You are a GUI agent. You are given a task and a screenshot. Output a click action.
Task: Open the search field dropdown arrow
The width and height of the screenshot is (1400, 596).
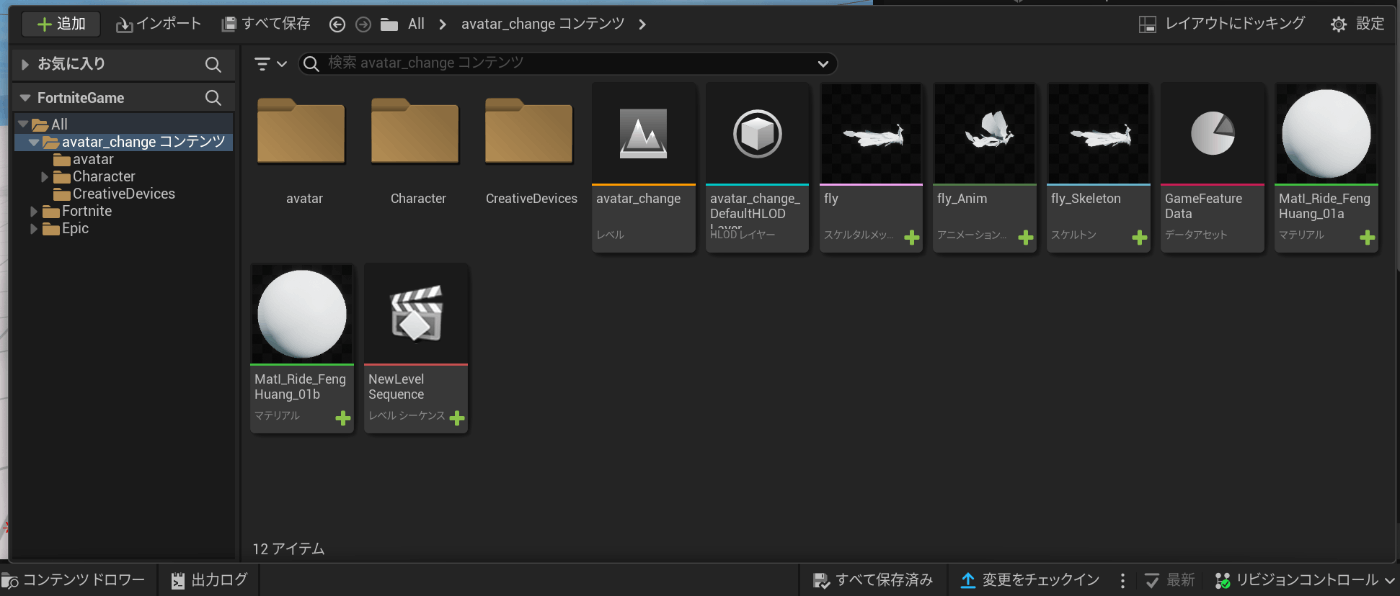tap(823, 64)
